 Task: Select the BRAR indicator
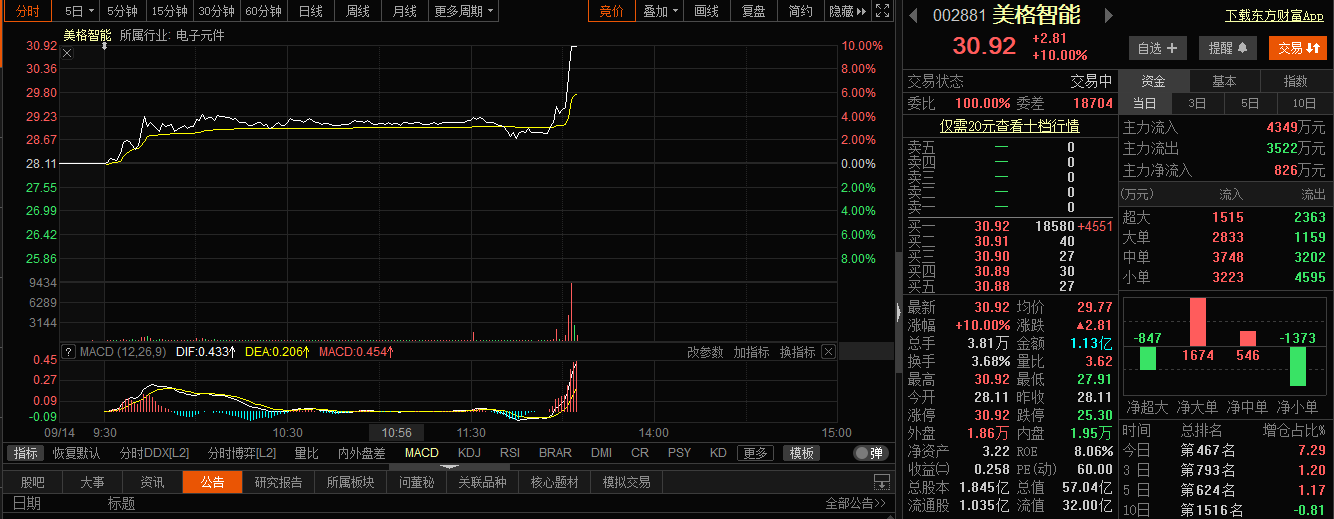coord(555,453)
